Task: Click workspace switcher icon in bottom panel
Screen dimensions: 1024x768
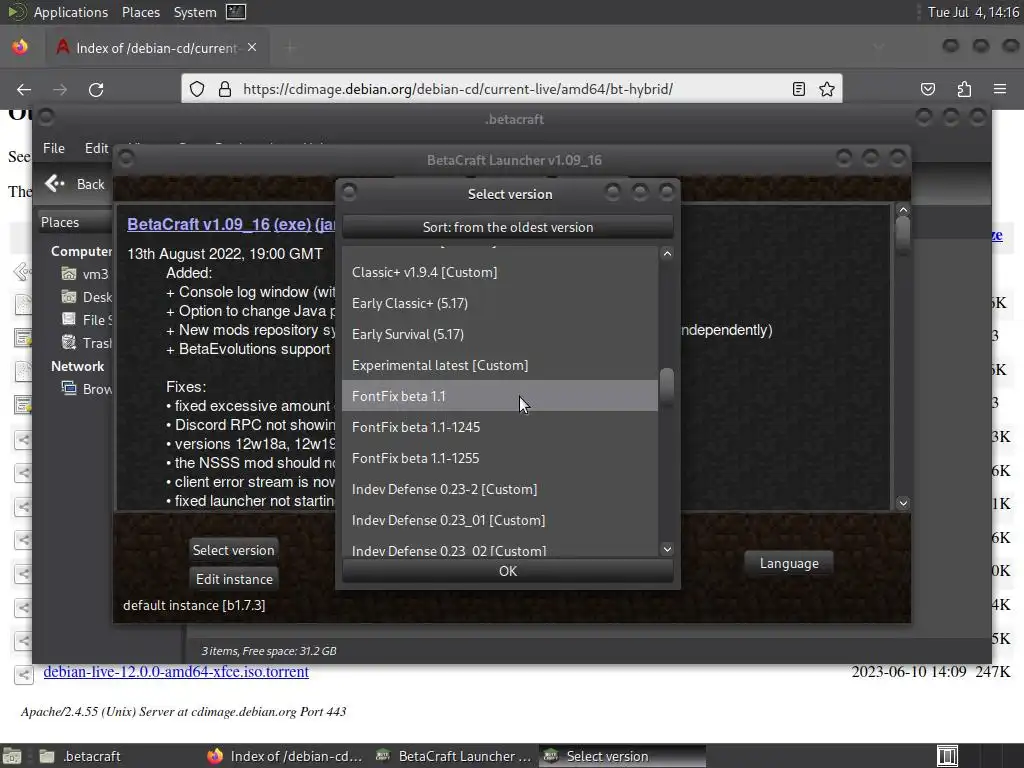Action: [x=947, y=756]
